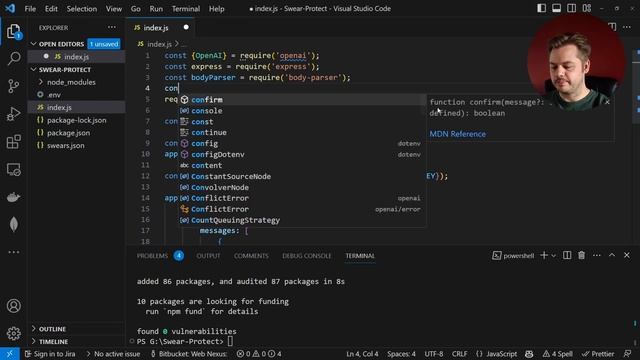Open the Manage gear menu
This screenshot has height=360, width=640.
13,333
